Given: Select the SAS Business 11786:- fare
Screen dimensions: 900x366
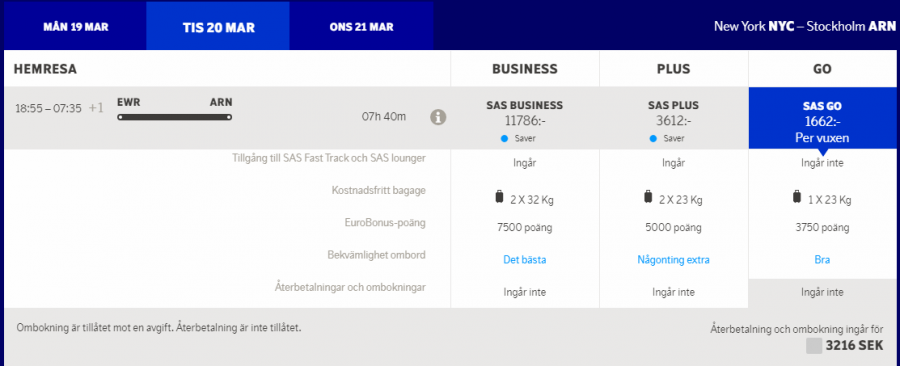Looking at the screenshot, I should pos(525,118).
